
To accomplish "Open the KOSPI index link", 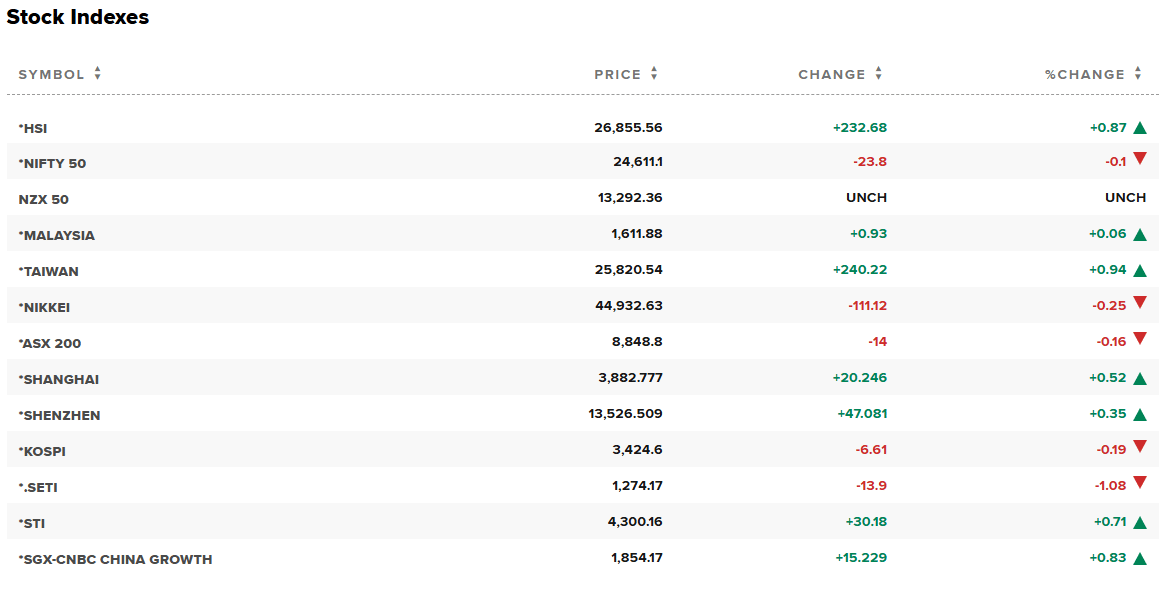I will coord(44,452).
